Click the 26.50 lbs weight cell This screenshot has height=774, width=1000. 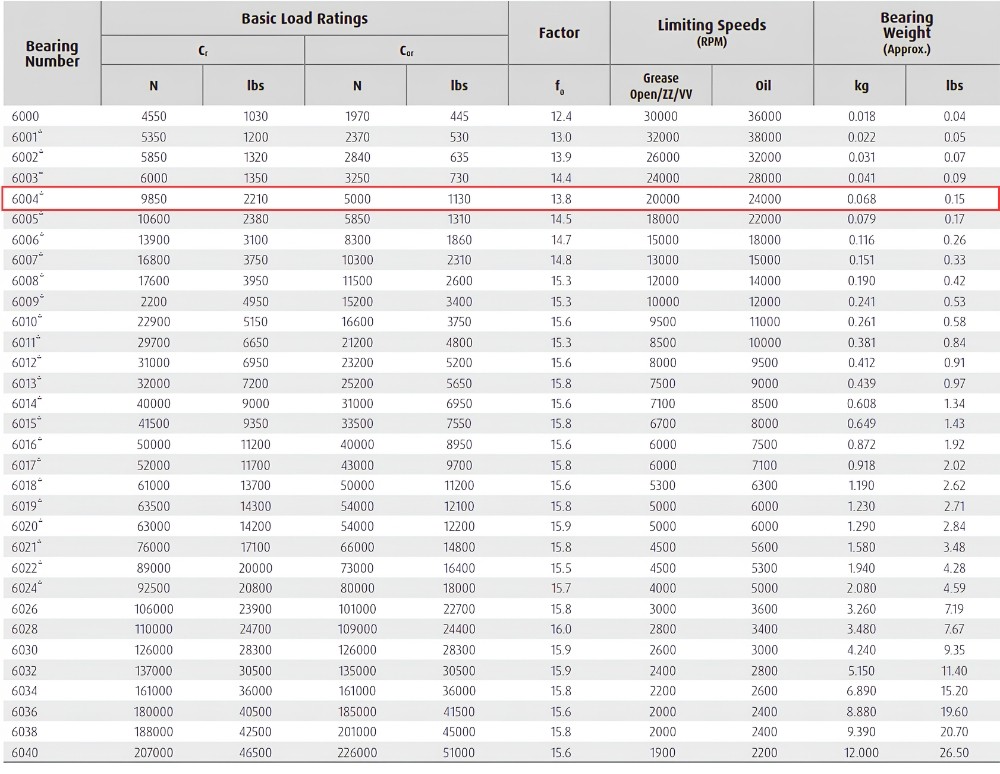tap(954, 752)
